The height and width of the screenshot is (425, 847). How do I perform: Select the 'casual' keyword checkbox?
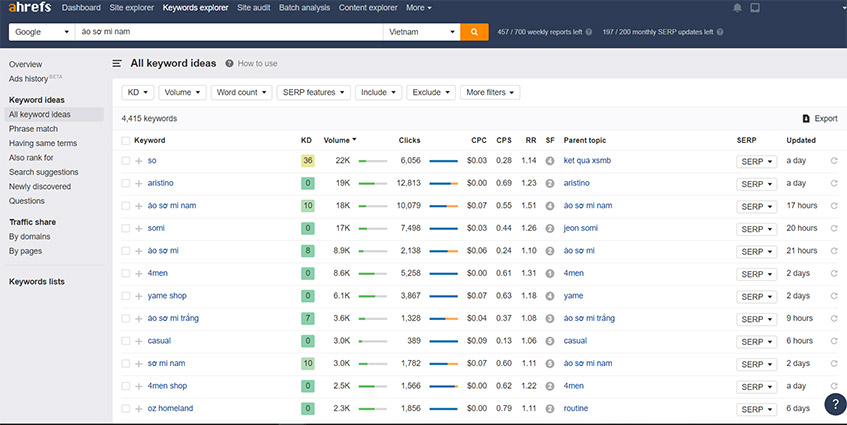tap(125, 341)
